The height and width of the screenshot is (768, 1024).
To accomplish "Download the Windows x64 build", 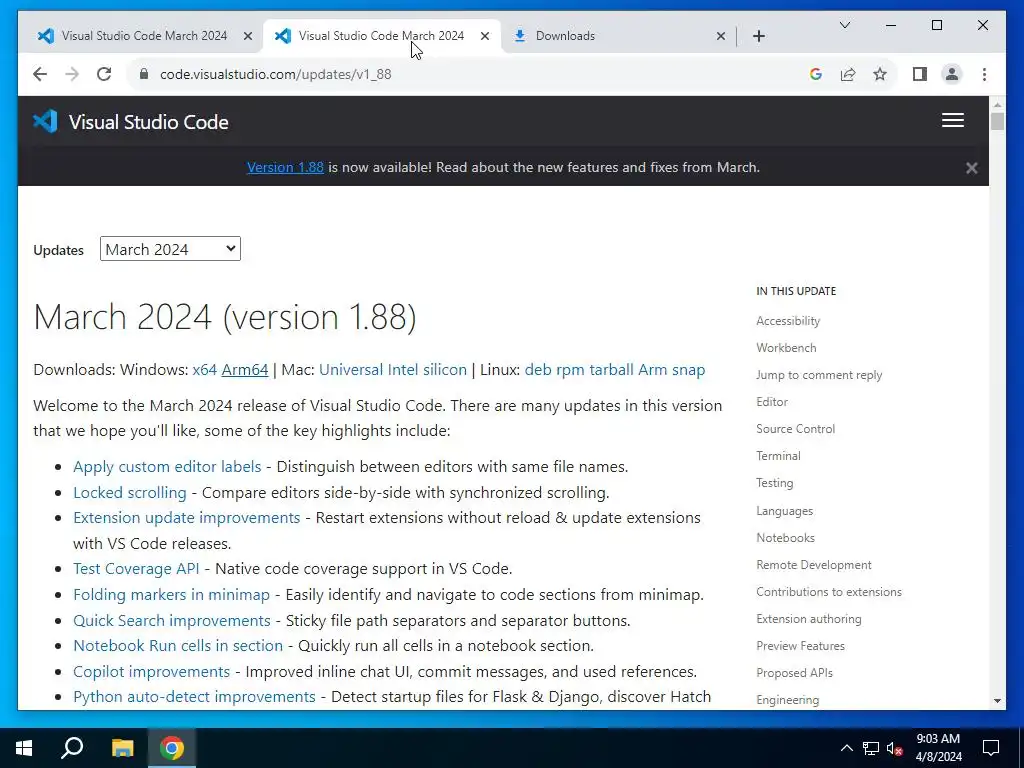I will point(204,370).
